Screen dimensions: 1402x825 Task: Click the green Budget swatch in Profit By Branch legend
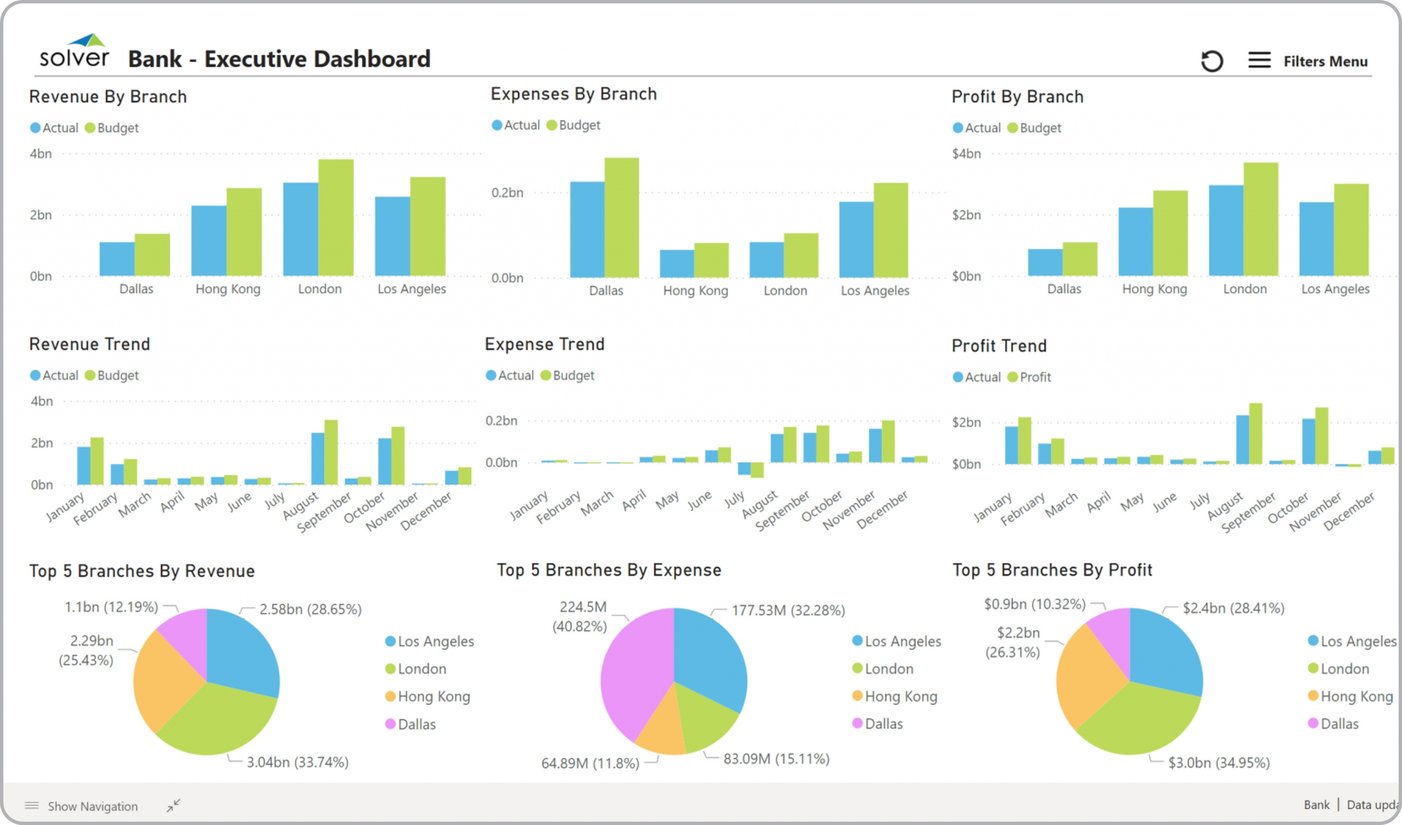click(x=1014, y=127)
